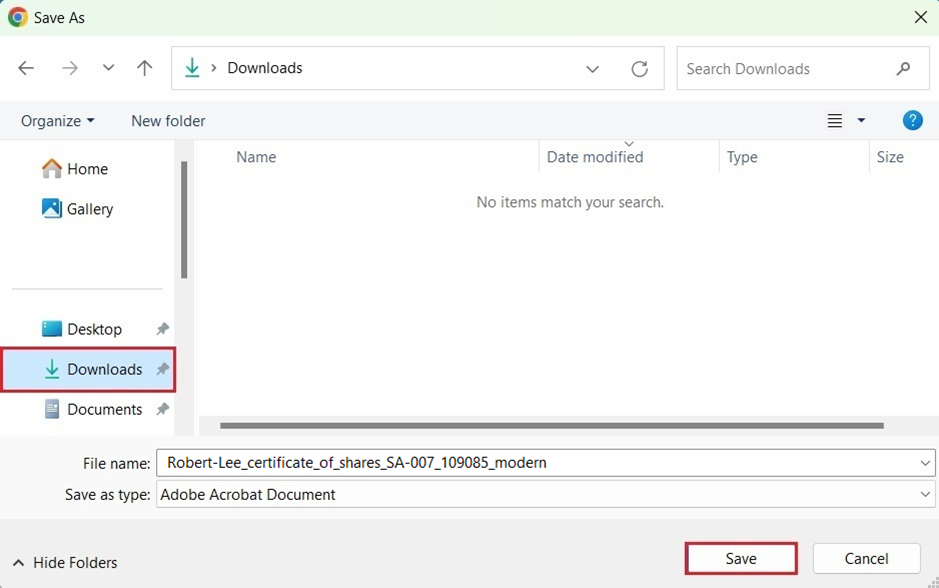Unpin Documents from quick access
Image resolution: width=939 pixels, height=588 pixels.
point(162,409)
